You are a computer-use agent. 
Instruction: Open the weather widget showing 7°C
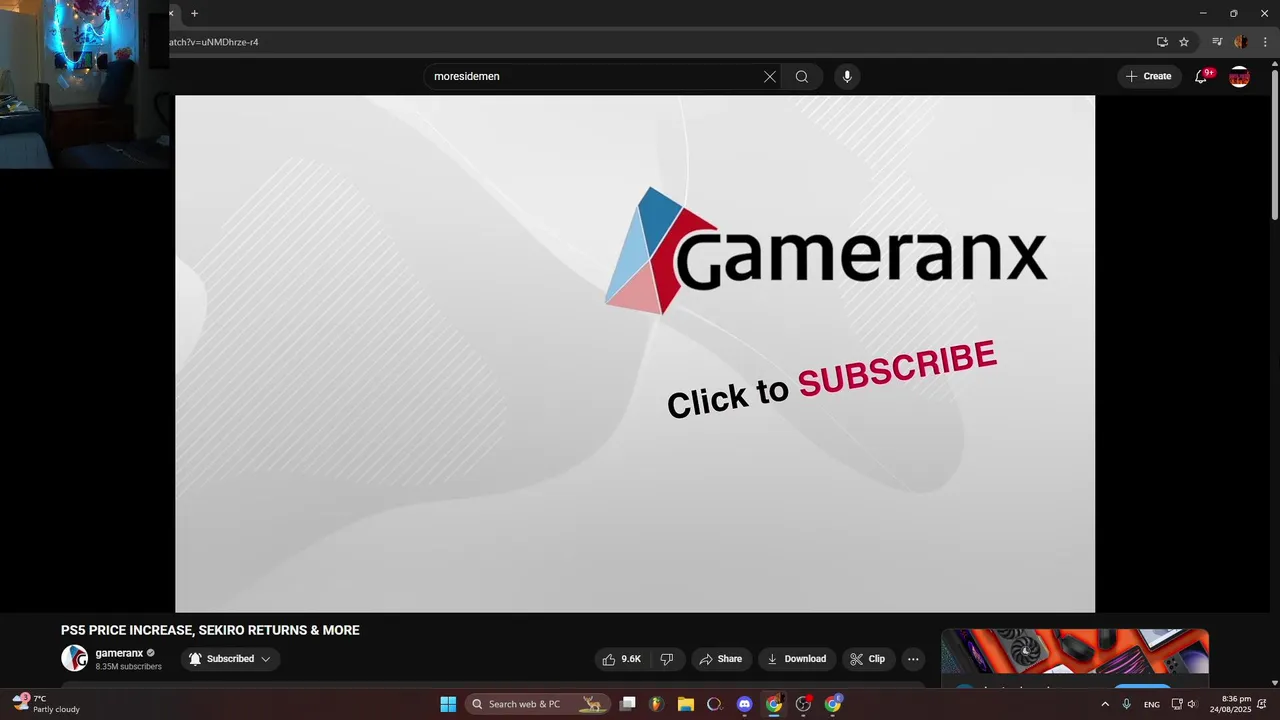click(x=46, y=704)
